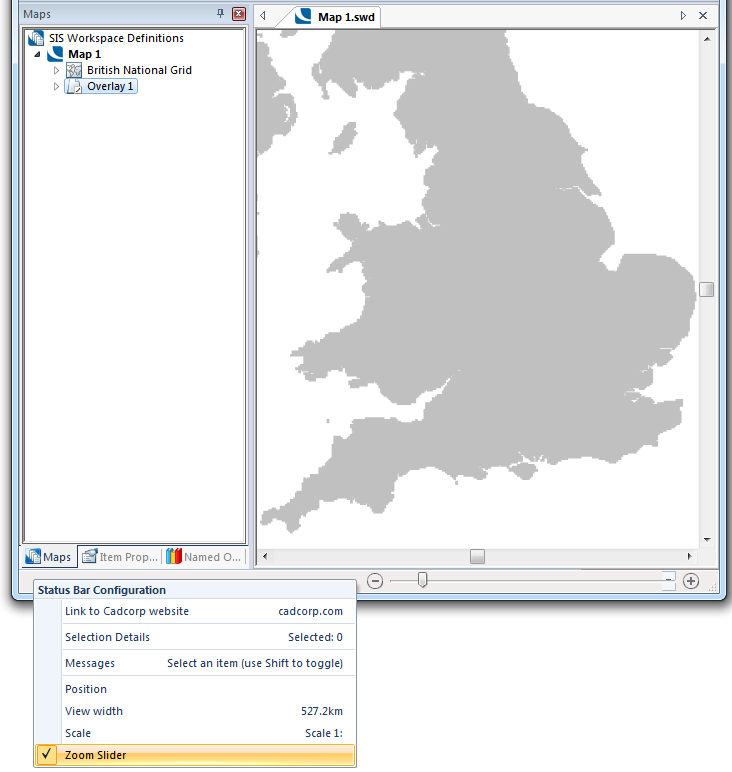Click the British National Grid overlay icon

point(74,70)
